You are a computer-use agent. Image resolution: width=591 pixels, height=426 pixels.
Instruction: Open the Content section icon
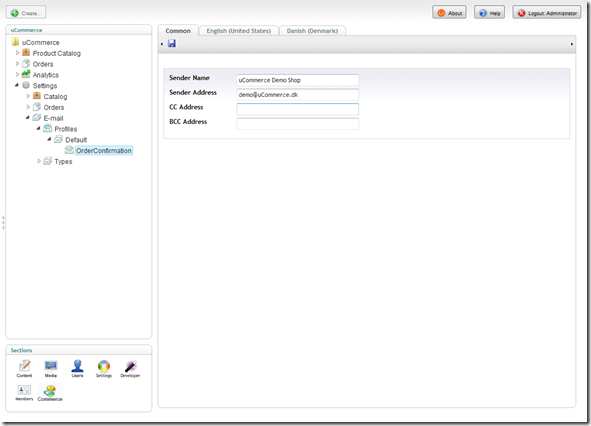[24, 366]
